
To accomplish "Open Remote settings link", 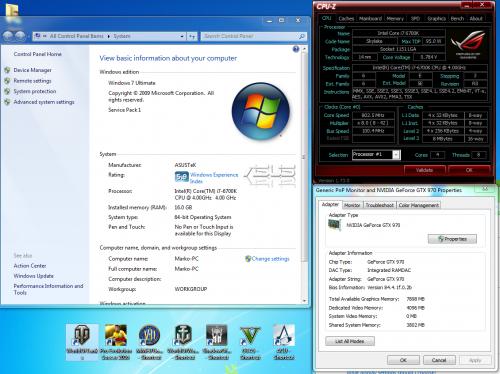I will (x=32, y=81).
